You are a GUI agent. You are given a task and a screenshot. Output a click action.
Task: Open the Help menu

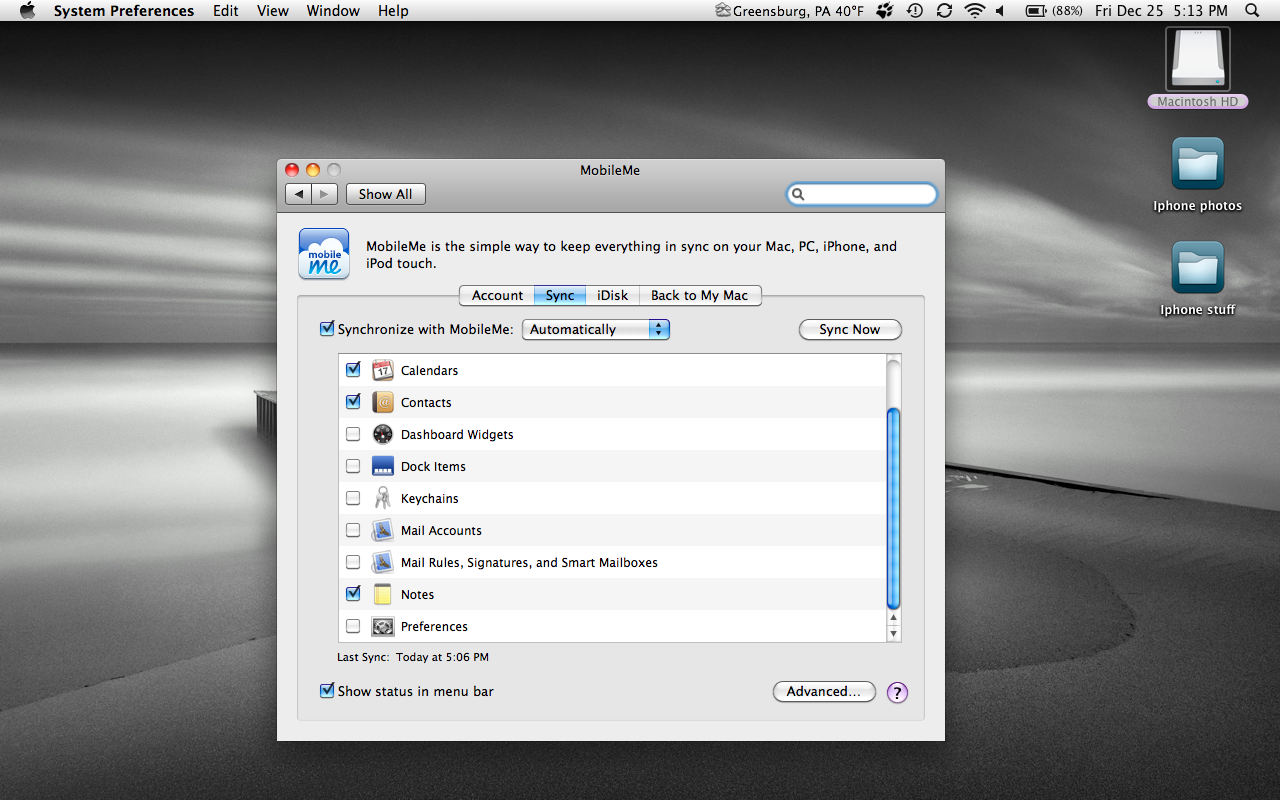coord(393,11)
